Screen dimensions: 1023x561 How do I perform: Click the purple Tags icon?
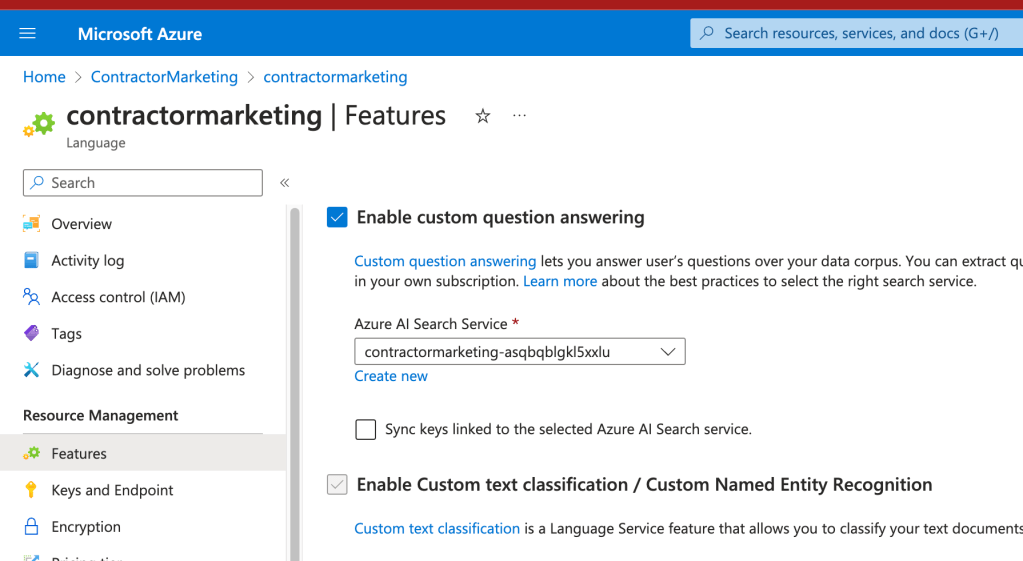(x=31, y=333)
